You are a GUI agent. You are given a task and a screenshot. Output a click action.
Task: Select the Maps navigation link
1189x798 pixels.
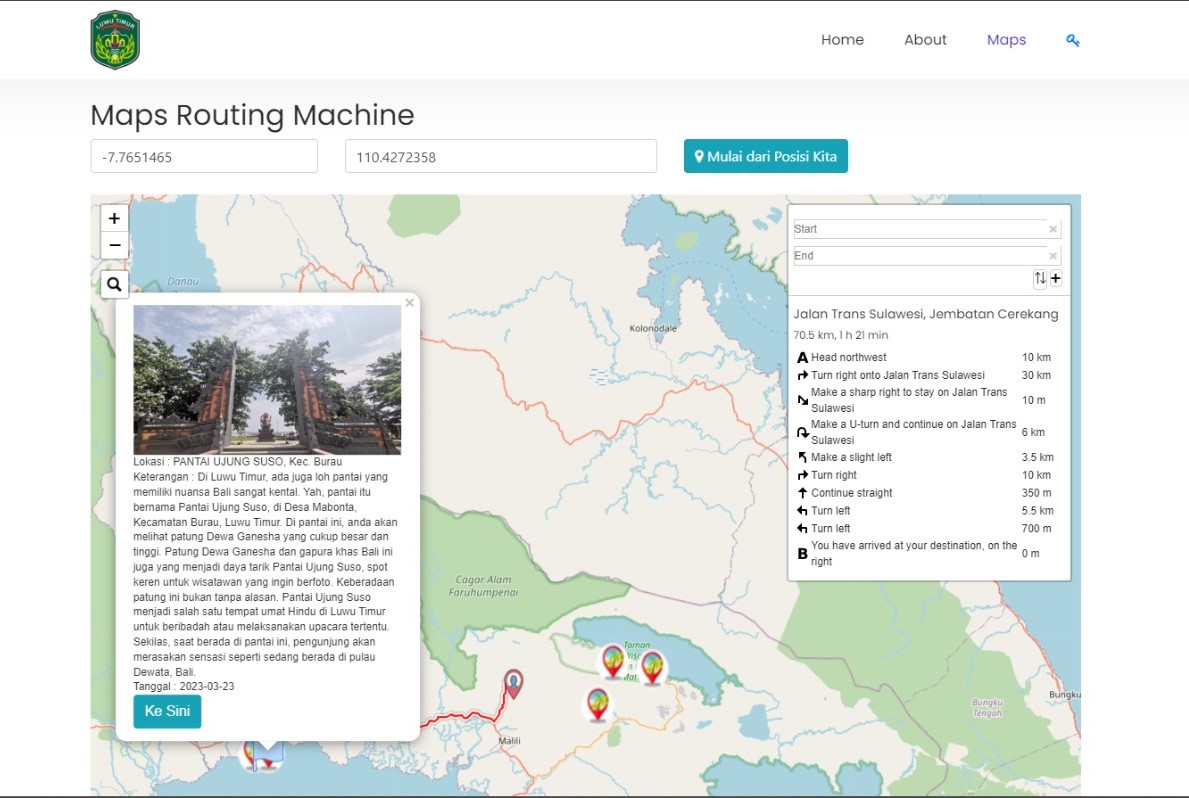click(1006, 40)
